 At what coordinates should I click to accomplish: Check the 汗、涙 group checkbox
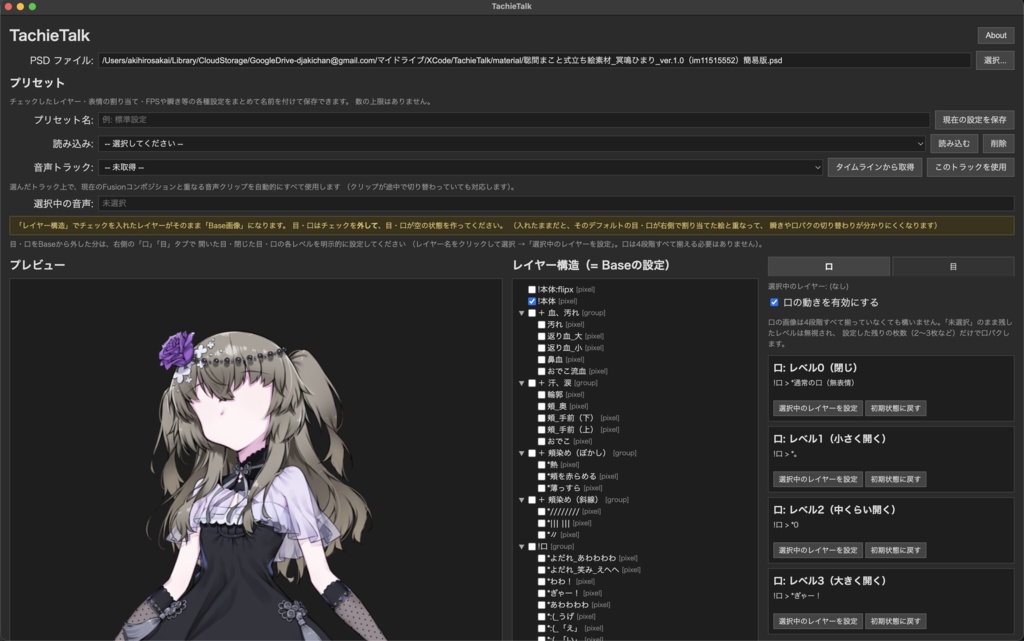tap(532, 383)
